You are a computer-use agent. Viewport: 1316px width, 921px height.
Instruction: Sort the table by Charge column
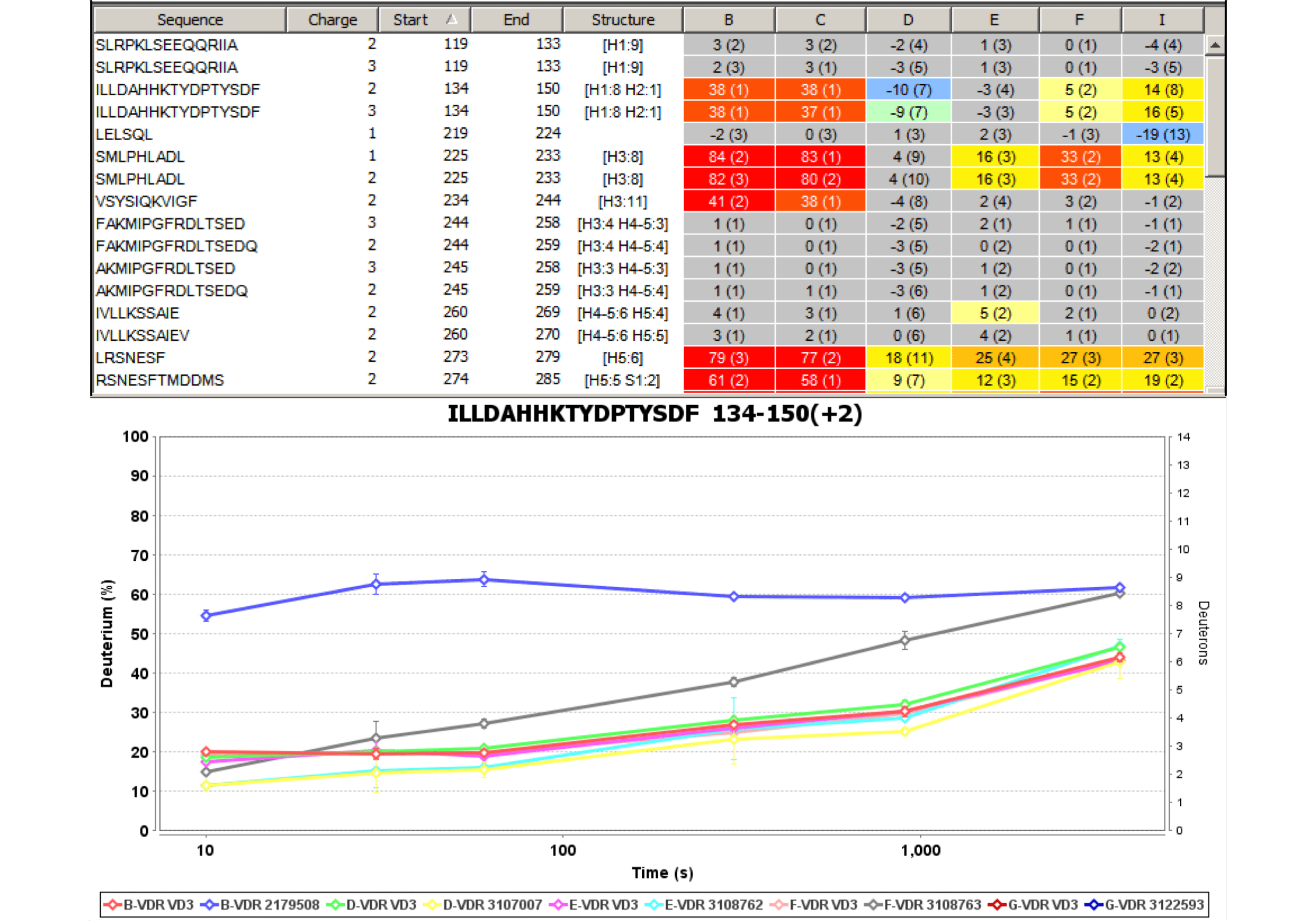pyautogui.click(x=332, y=20)
